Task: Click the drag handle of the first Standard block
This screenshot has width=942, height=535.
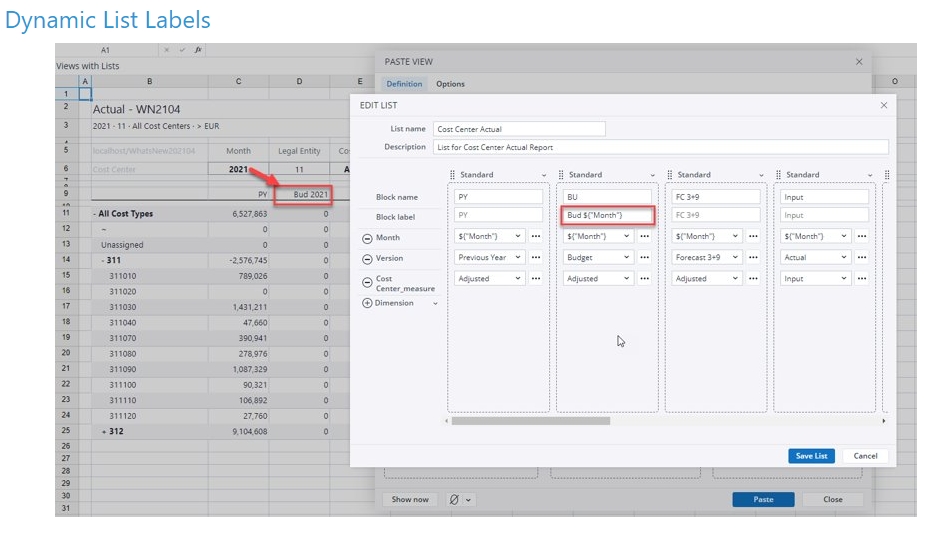Action: 453,175
